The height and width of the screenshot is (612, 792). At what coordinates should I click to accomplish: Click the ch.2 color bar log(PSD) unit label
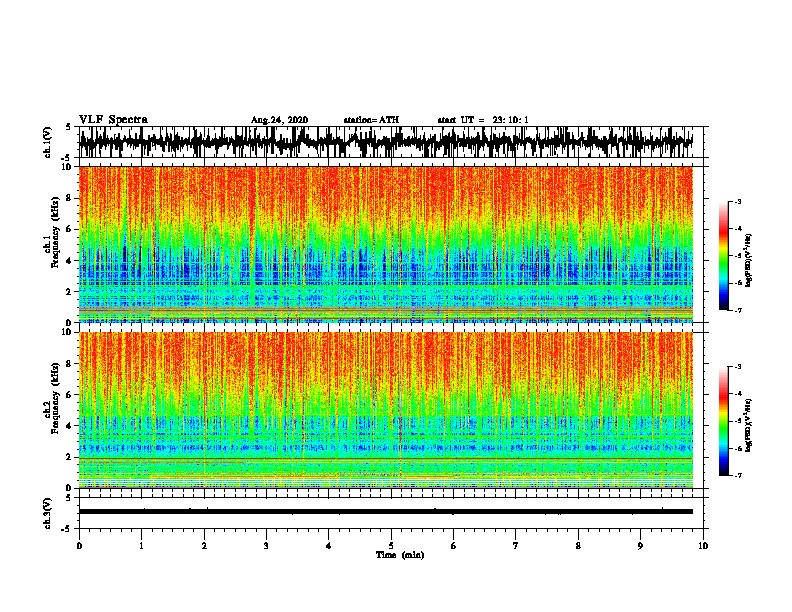click(x=749, y=425)
